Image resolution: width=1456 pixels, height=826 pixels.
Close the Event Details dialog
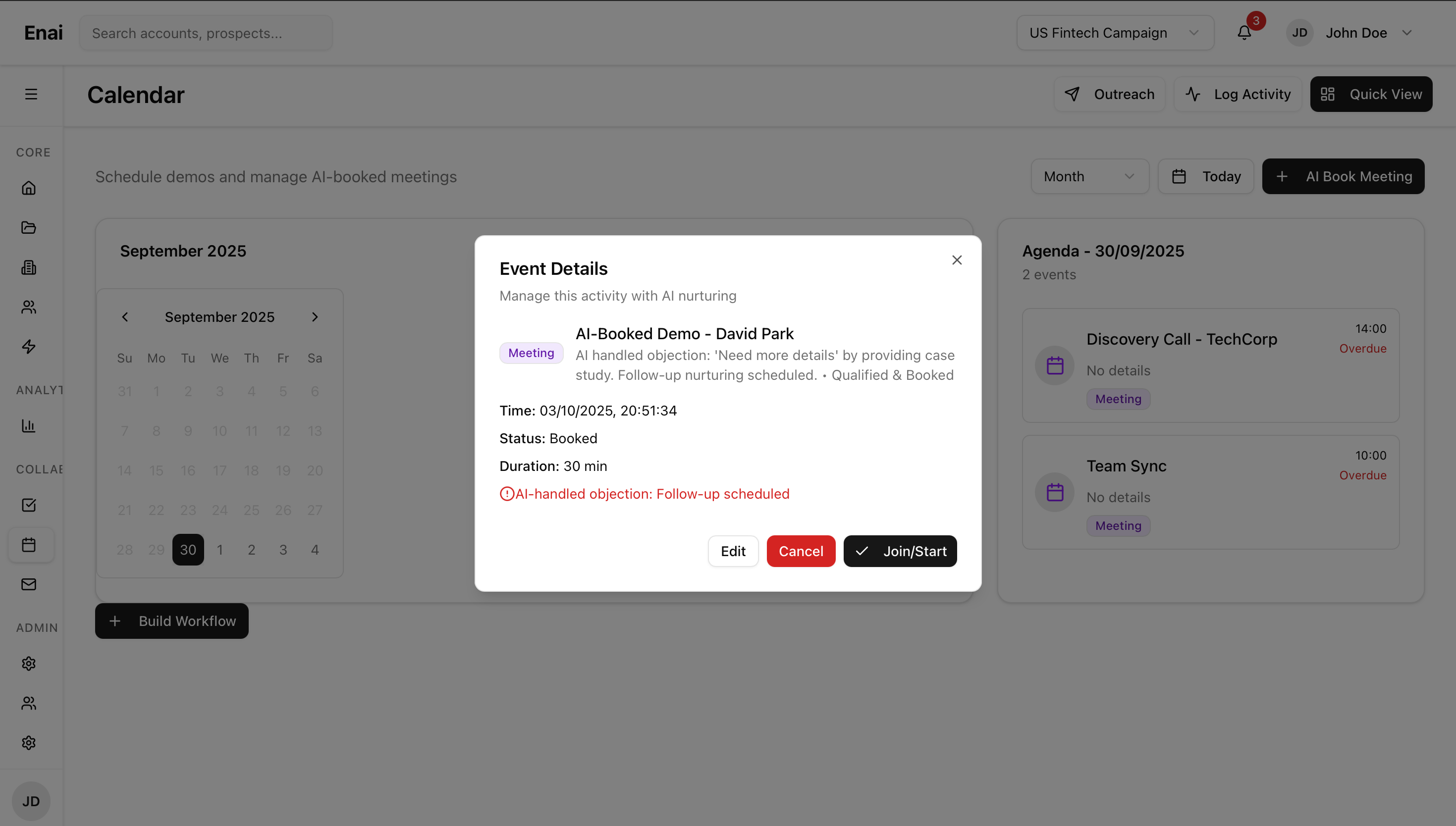pos(957,260)
